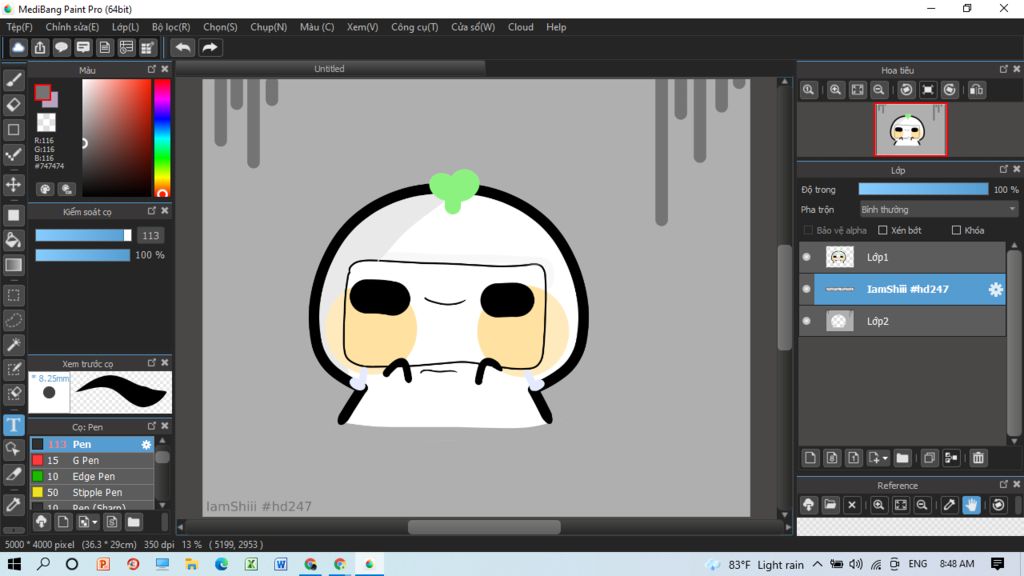
Task: Enable the Khóa checkbox
Action: [957, 231]
